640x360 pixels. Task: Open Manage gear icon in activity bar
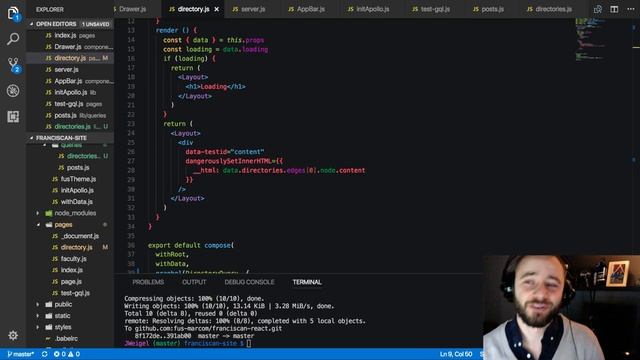click(x=13, y=335)
